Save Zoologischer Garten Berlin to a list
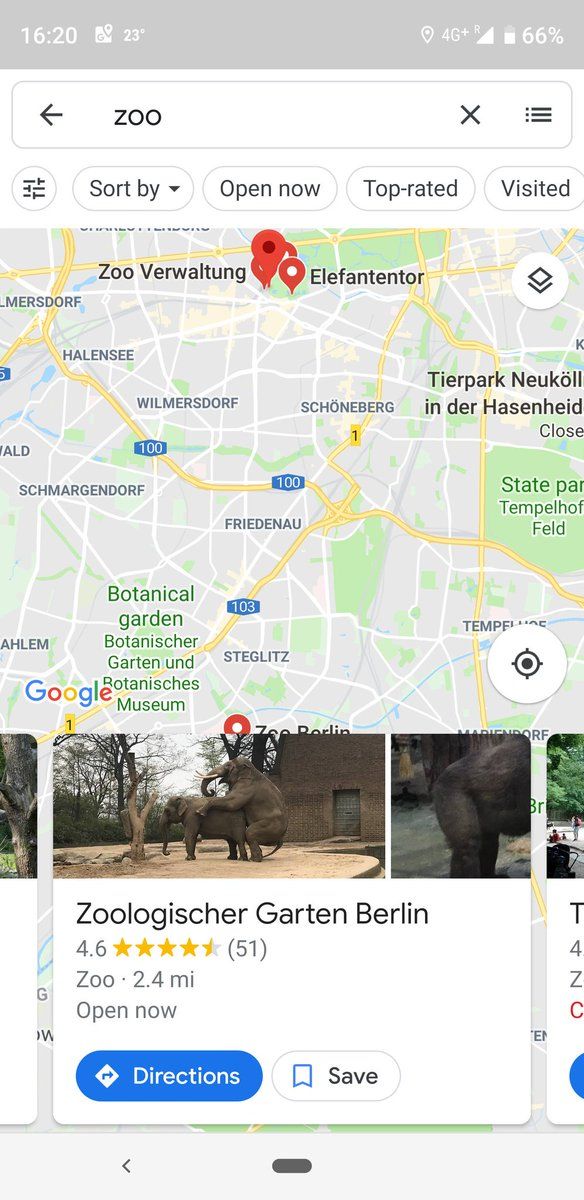 tap(336, 1076)
